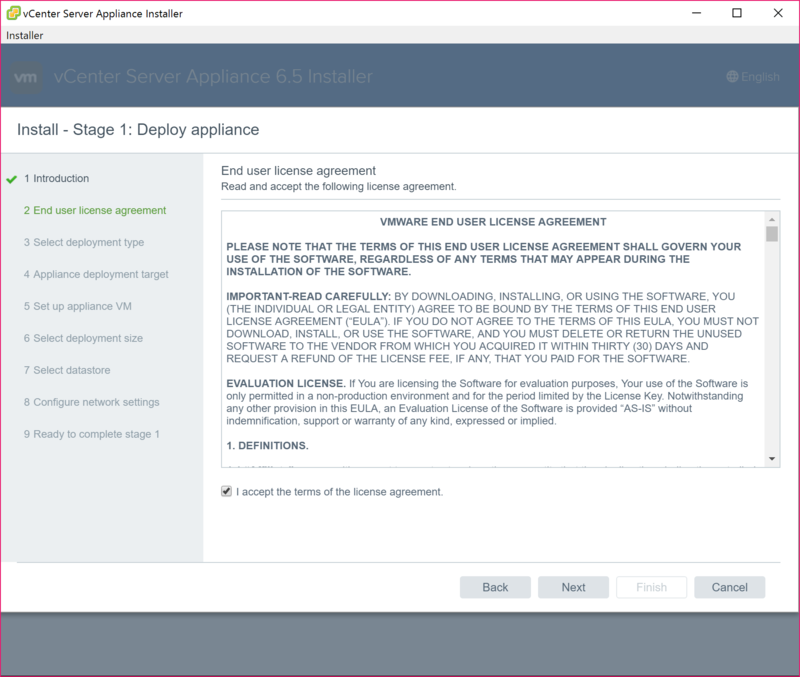800x677 pixels.
Task: Click the globe language icon
Action: pos(732,77)
